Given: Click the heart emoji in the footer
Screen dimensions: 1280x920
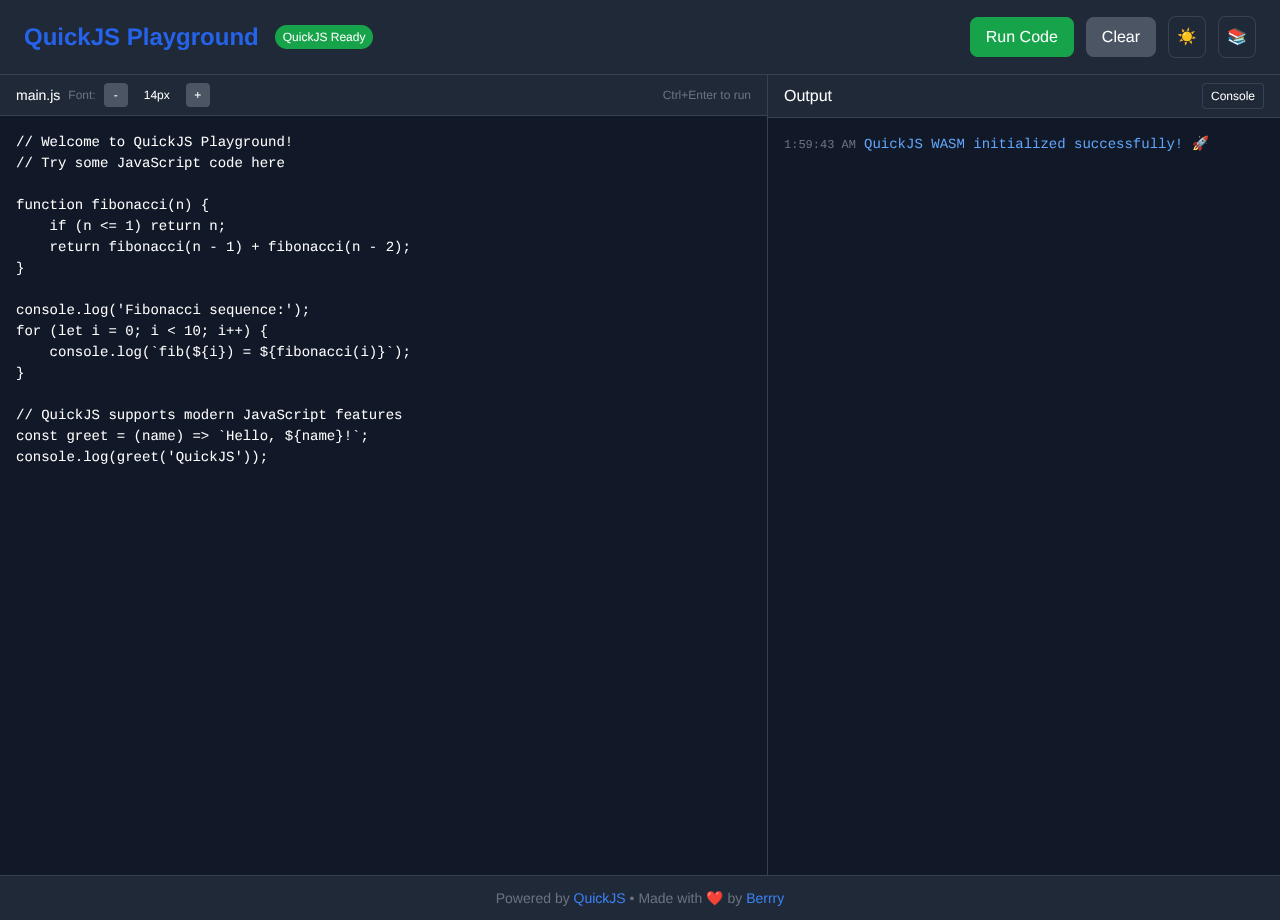Looking at the screenshot, I should (x=714, y=898).
